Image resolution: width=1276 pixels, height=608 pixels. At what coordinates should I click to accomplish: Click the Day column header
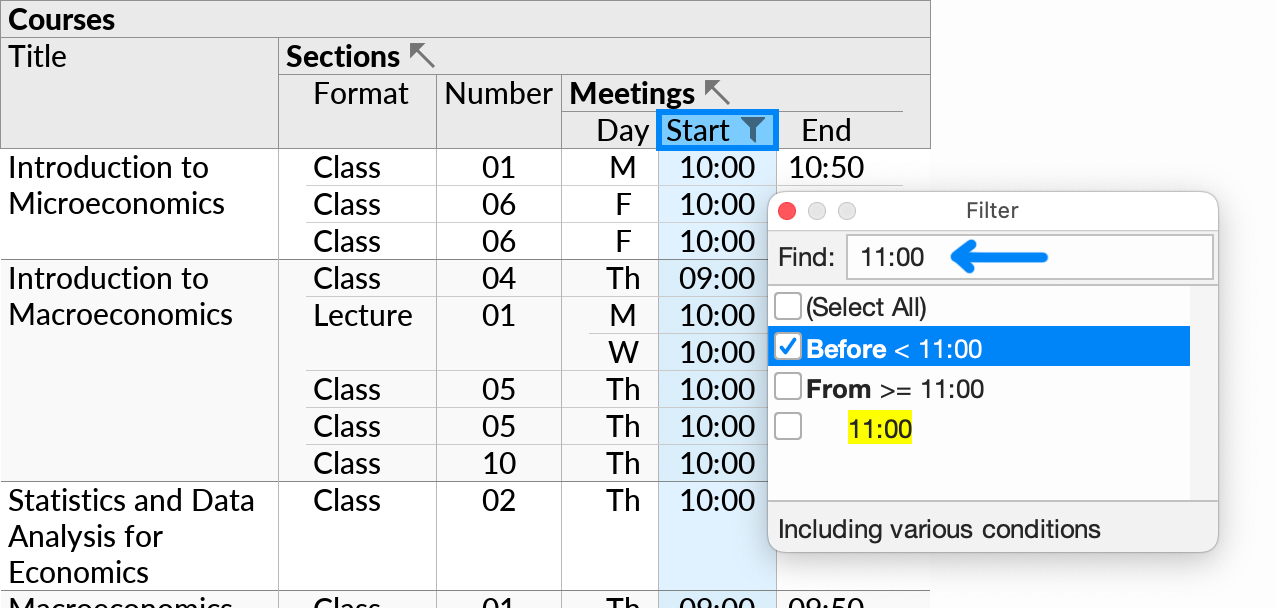(623, 130)
